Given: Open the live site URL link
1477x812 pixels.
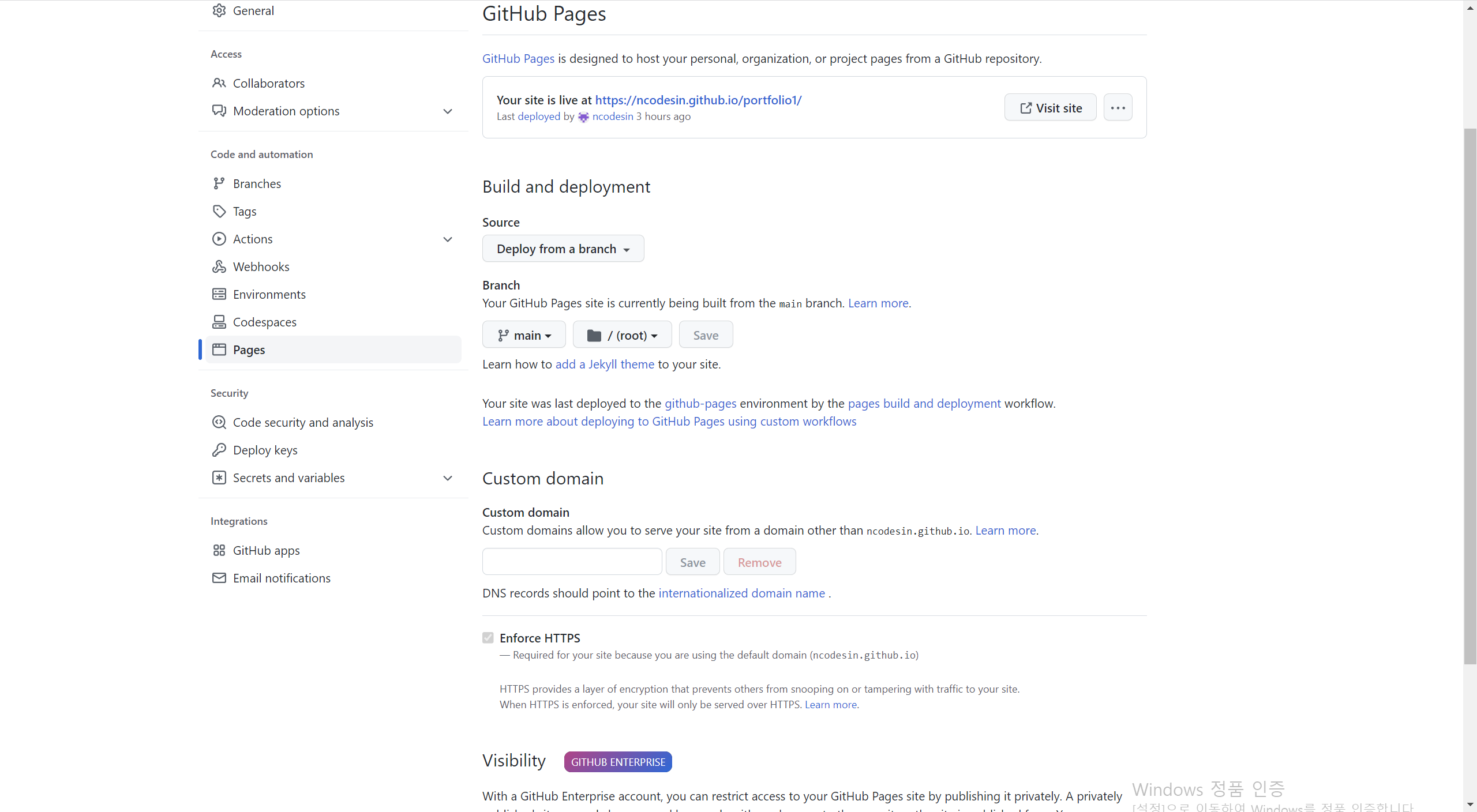Looking at the screenshot, I should click(698, 100).
